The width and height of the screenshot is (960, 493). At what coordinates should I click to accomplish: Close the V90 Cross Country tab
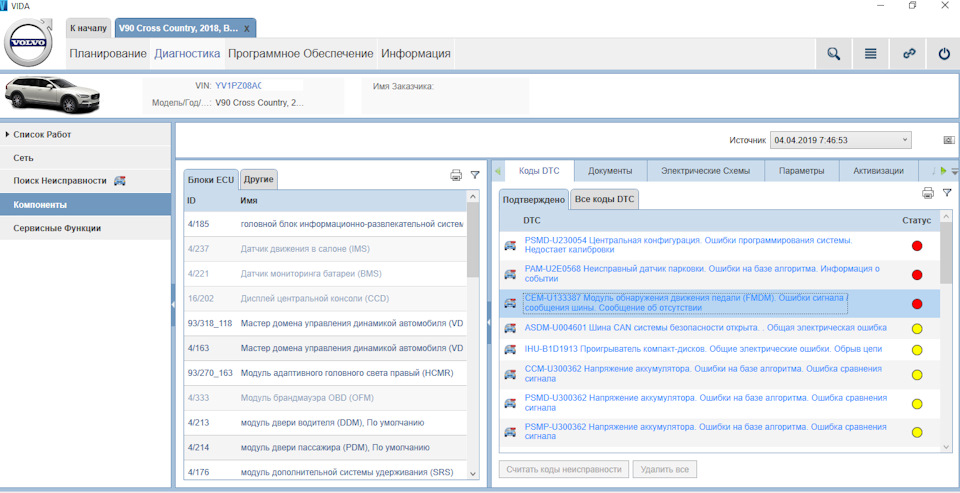point(246,29)
